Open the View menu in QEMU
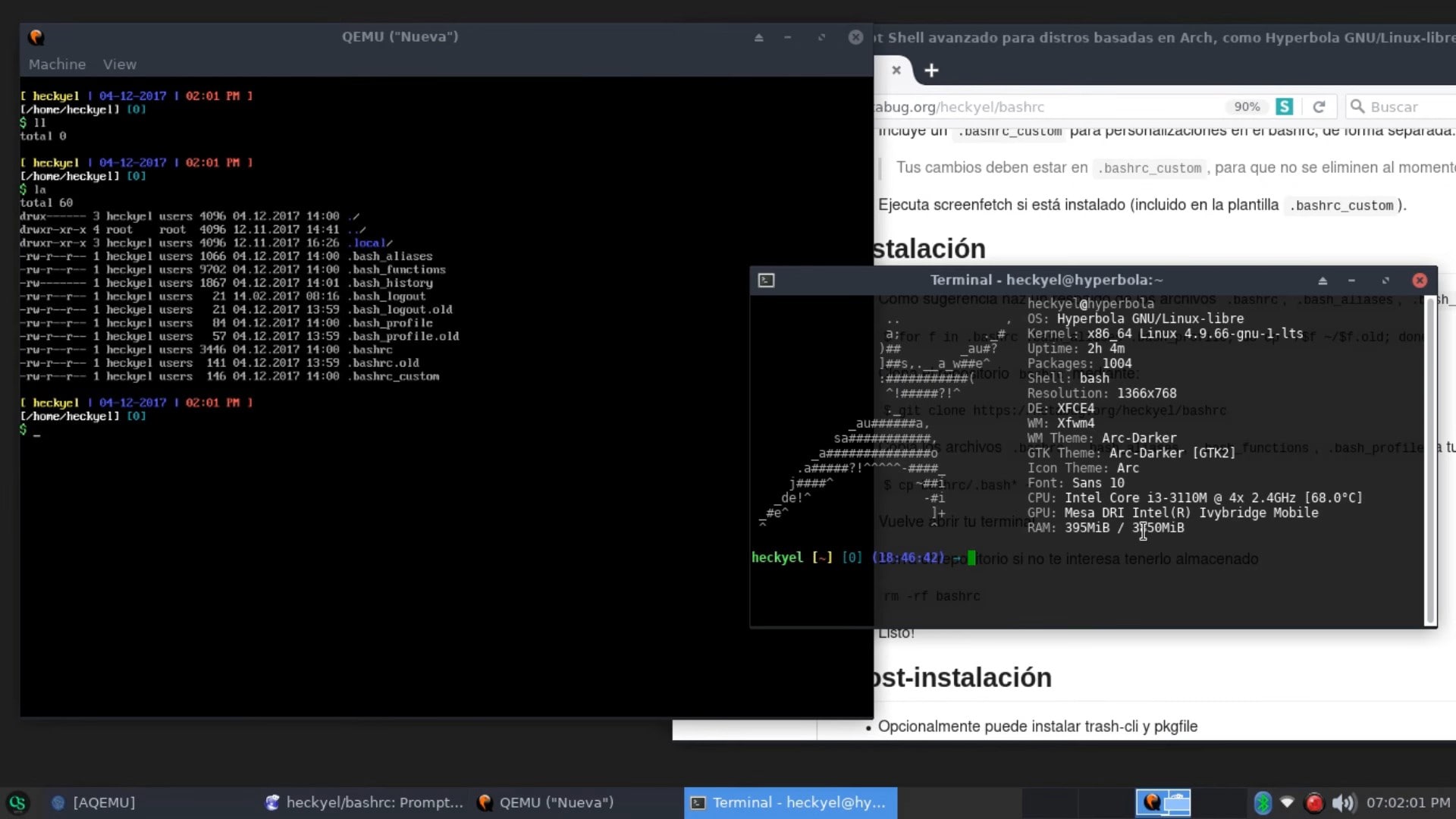 pyautogui.click(x=120, y=64)
